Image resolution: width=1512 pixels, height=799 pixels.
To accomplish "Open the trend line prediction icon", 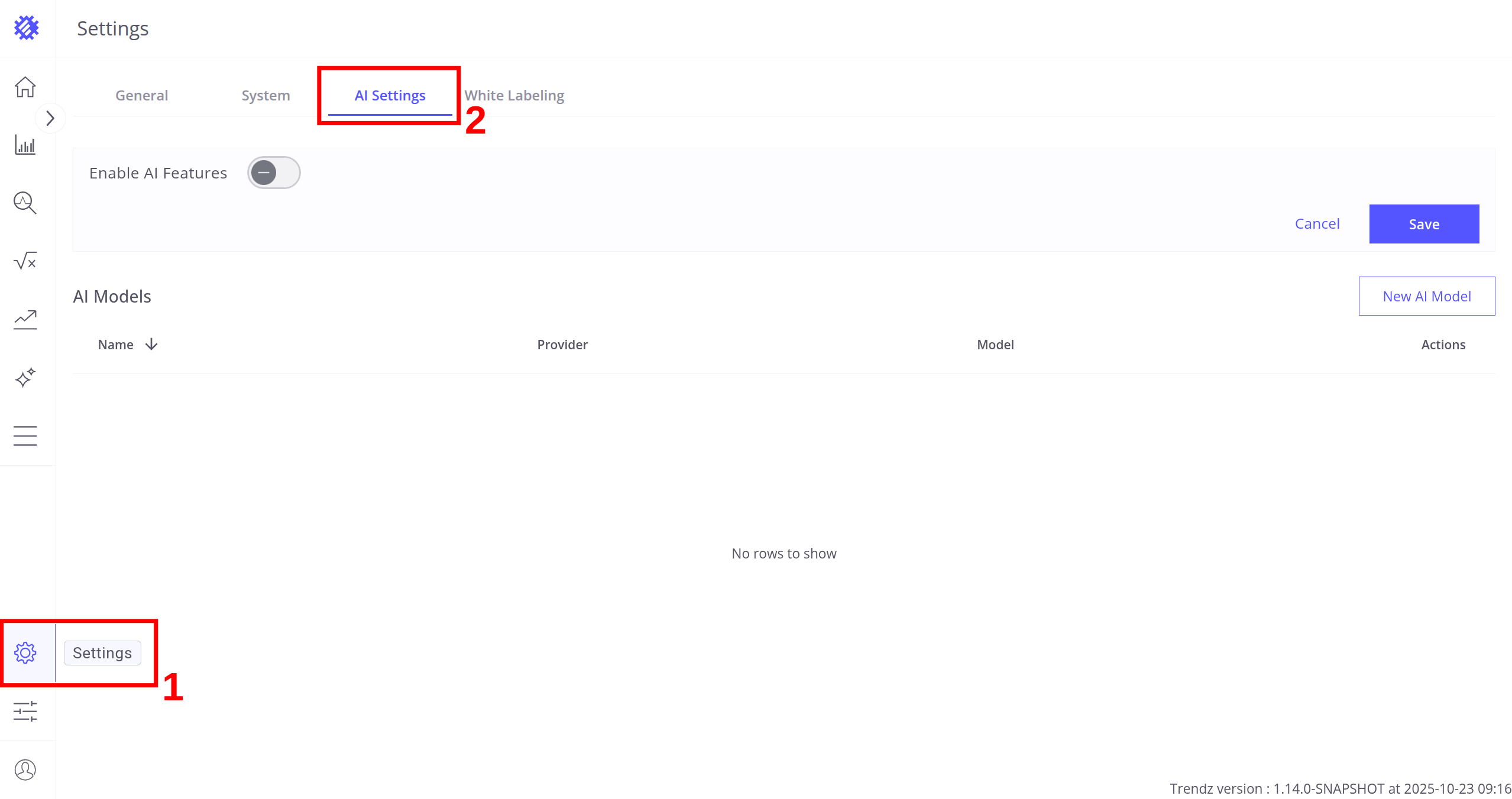I will [x=25, y=319].
